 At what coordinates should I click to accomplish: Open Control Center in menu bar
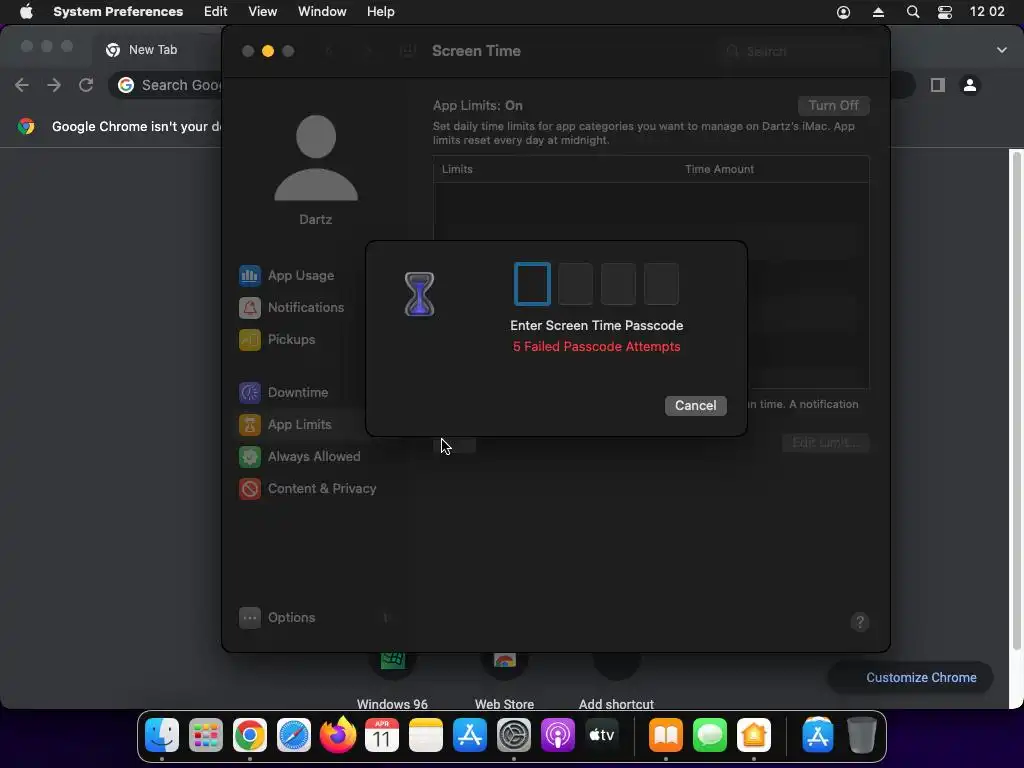click(945, 12)
